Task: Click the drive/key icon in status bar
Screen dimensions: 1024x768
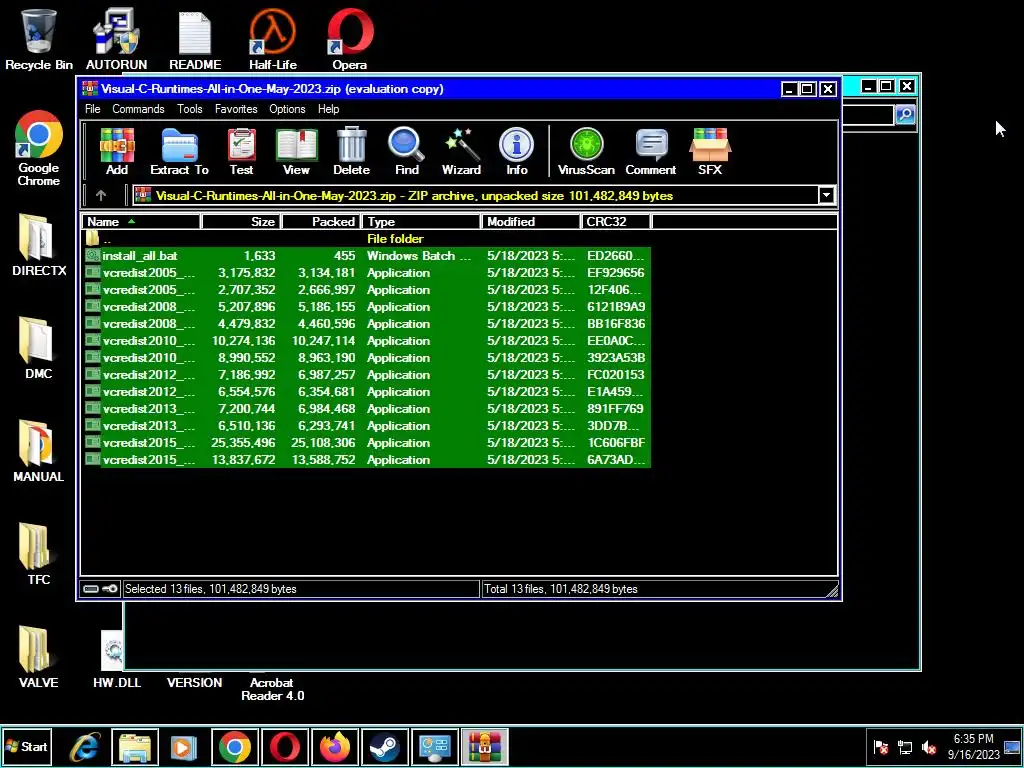Action: (101, 589)
